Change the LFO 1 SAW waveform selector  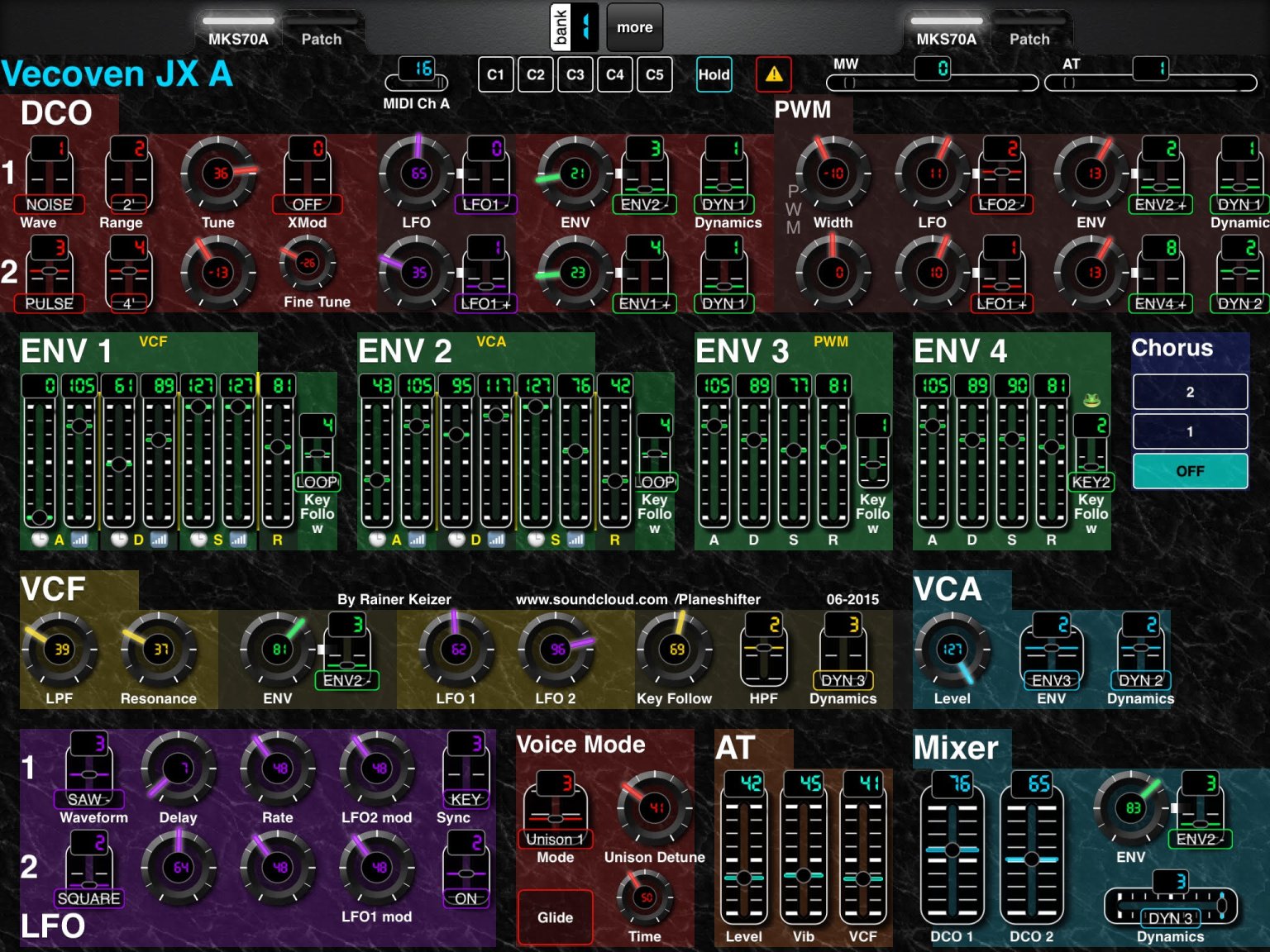coord(88,770)
